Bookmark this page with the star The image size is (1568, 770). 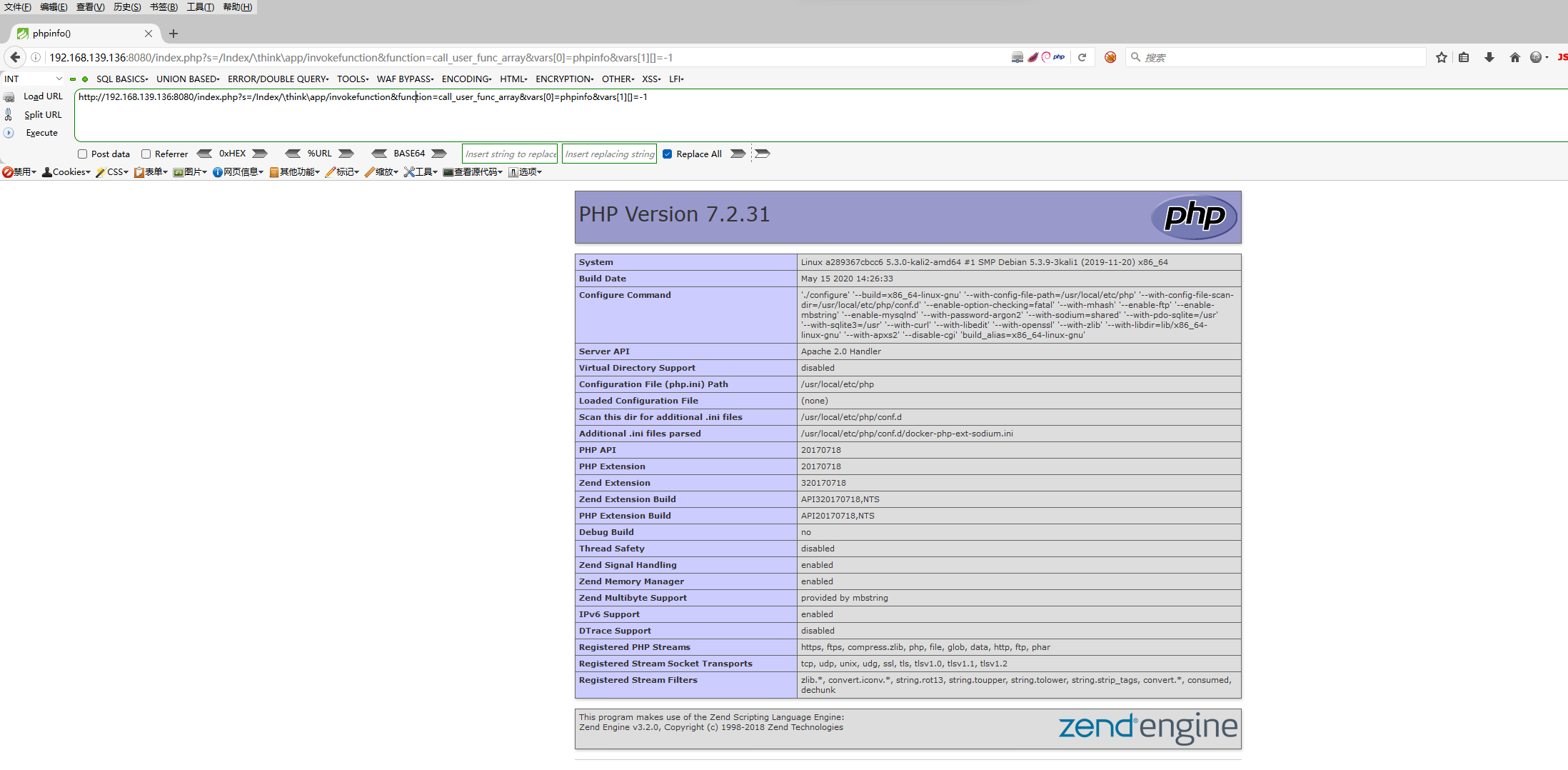point(1442,57)
